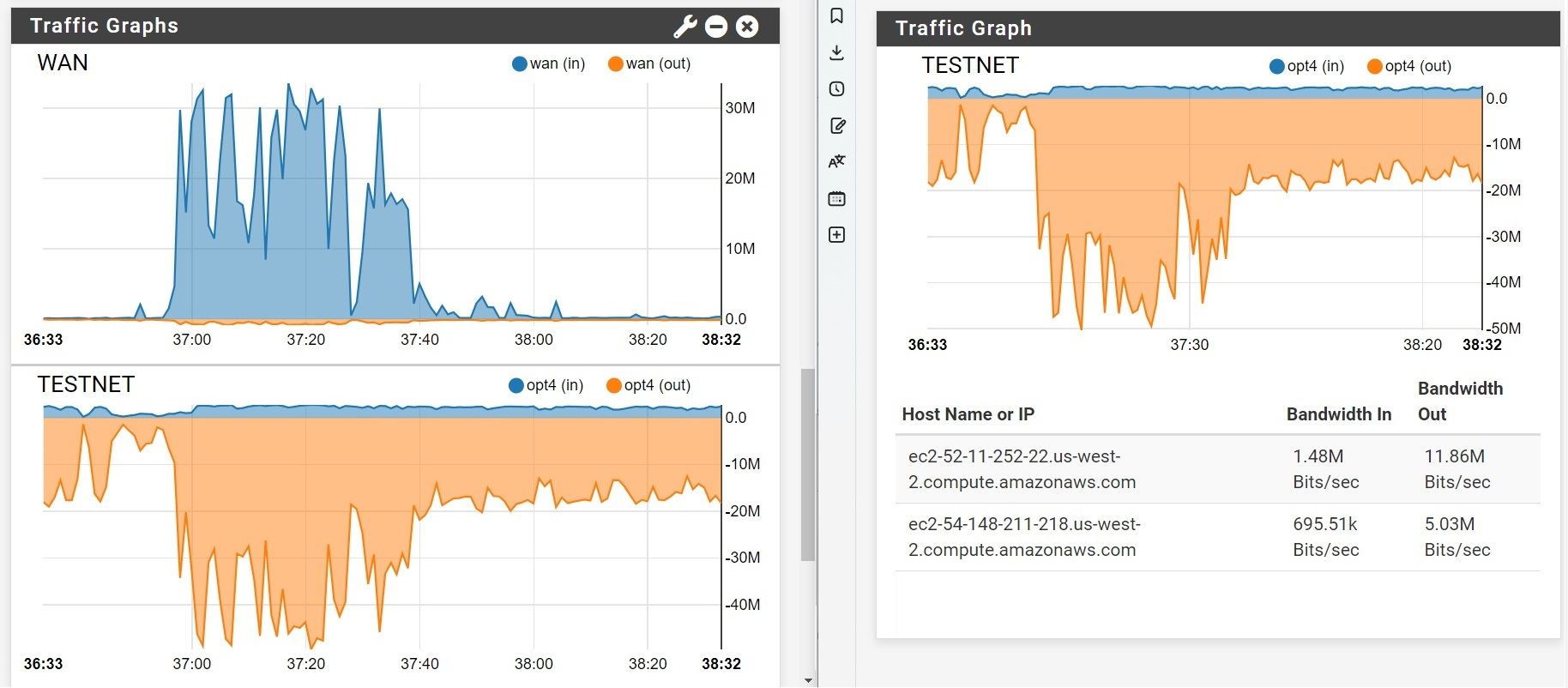Click the bookmark icon in sidebar

click(x=837, y=15)
